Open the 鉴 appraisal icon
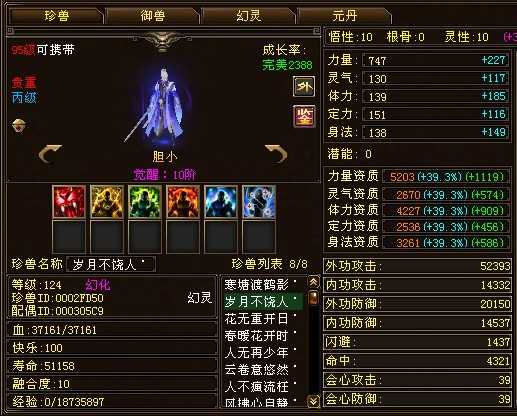 304,116
